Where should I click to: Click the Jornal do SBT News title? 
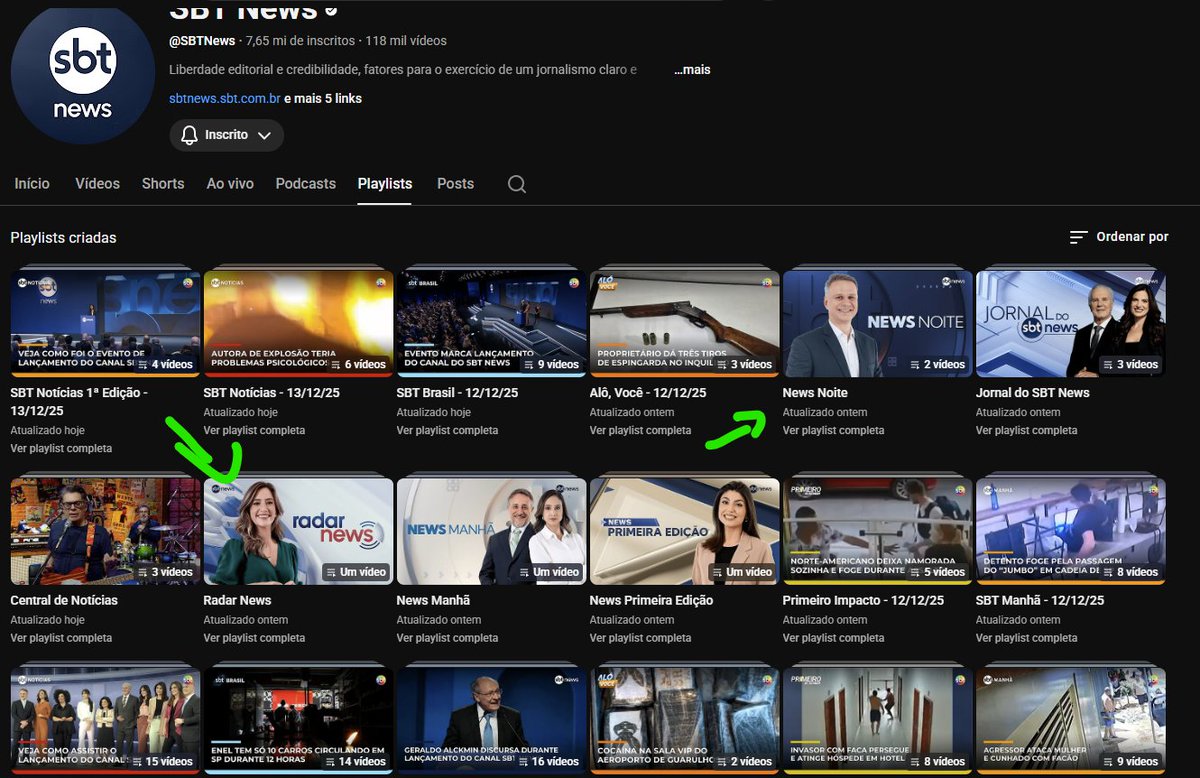(x=1033, y=393)
